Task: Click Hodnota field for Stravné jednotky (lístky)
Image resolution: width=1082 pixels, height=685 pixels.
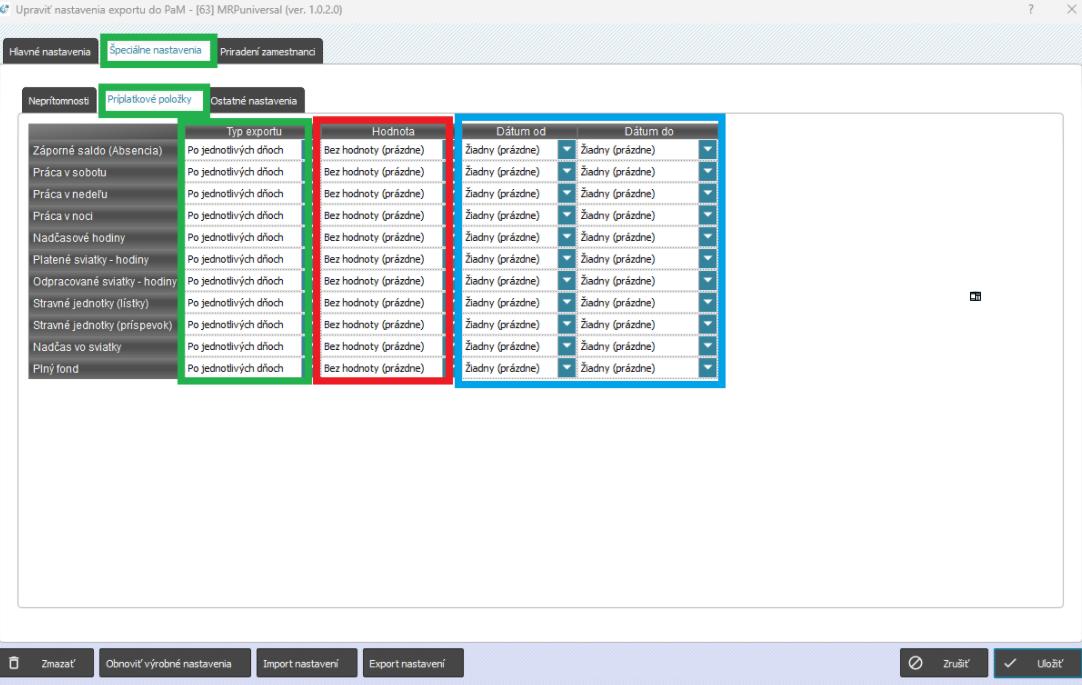Action: coord(382,303)
